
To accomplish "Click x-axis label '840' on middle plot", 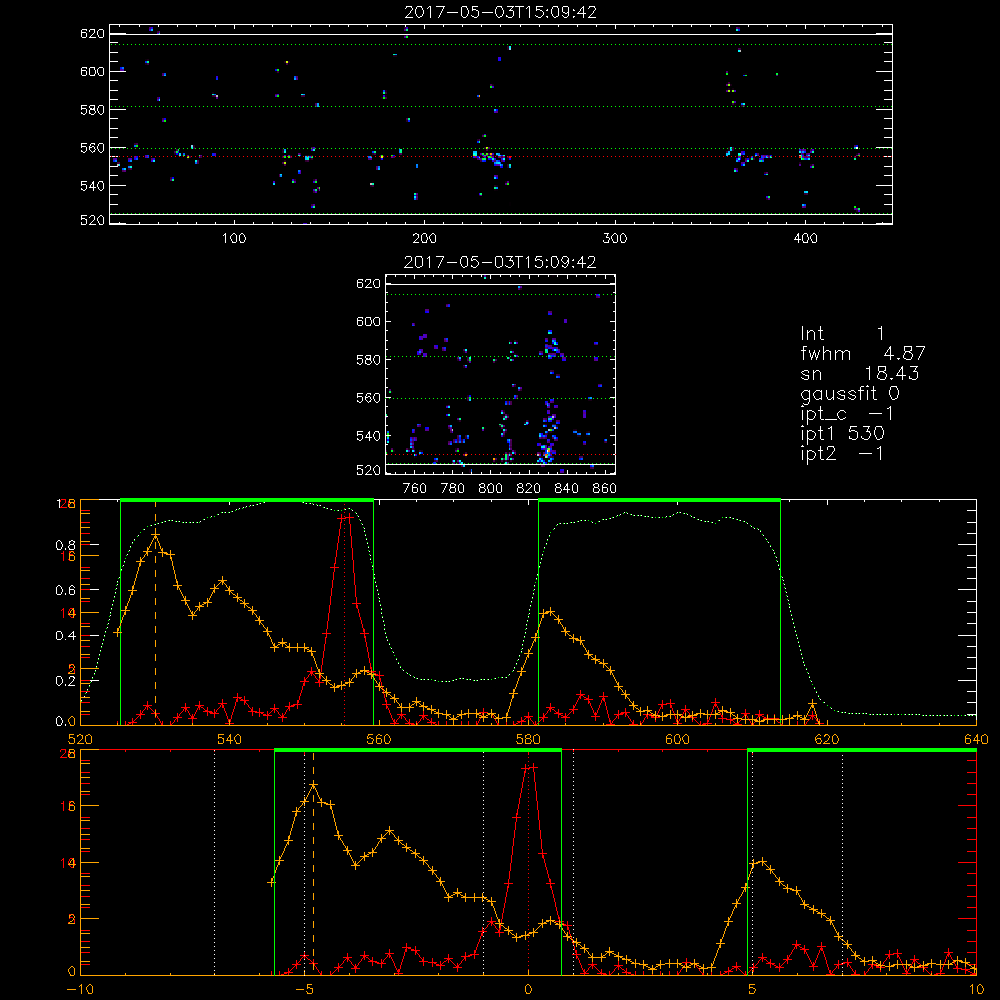I will [566, 489].
